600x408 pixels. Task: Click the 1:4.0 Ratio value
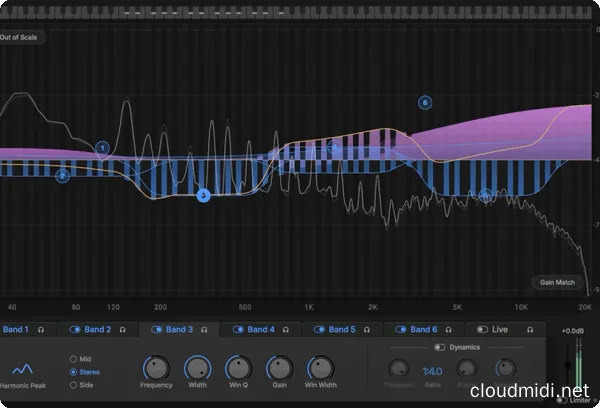click(432, 371)
